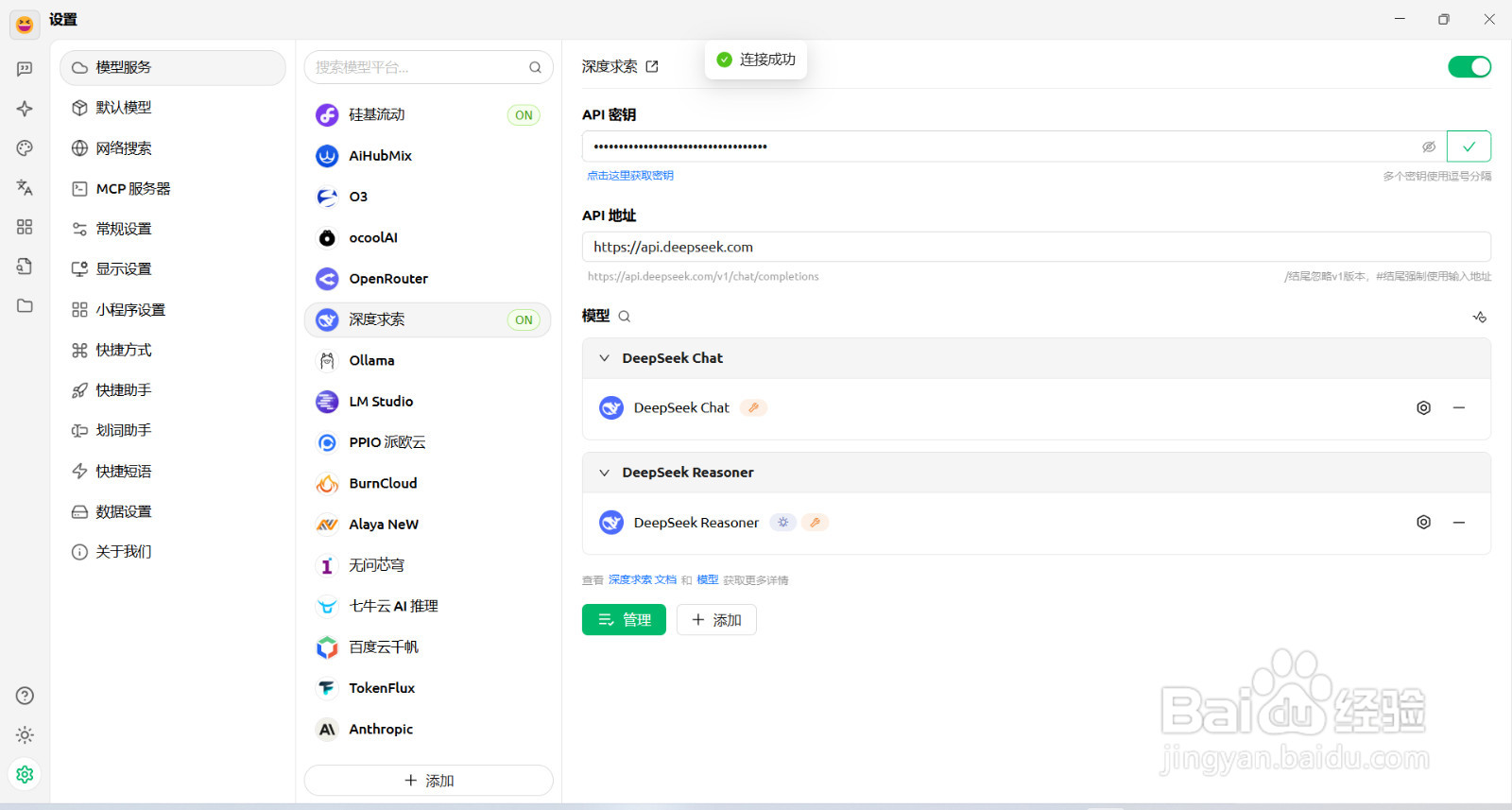
Task: Select the Ollama provider
Action: tap(428, 360)
